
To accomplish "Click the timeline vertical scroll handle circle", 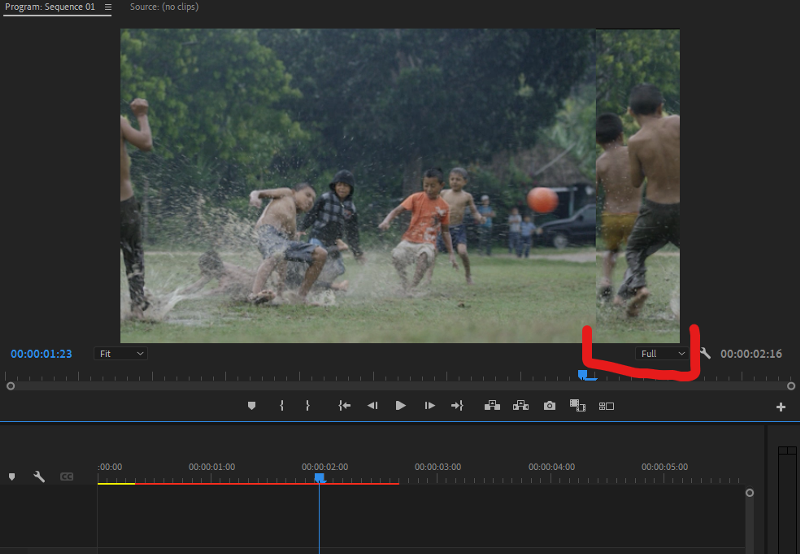I will (749, 493).
